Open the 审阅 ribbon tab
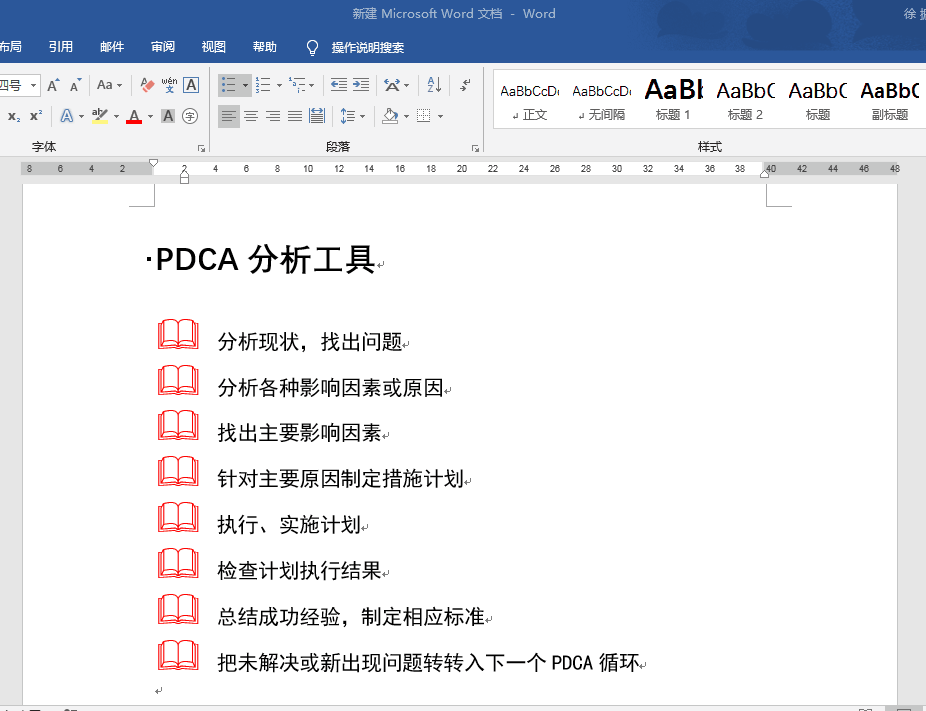 (162, 47)
